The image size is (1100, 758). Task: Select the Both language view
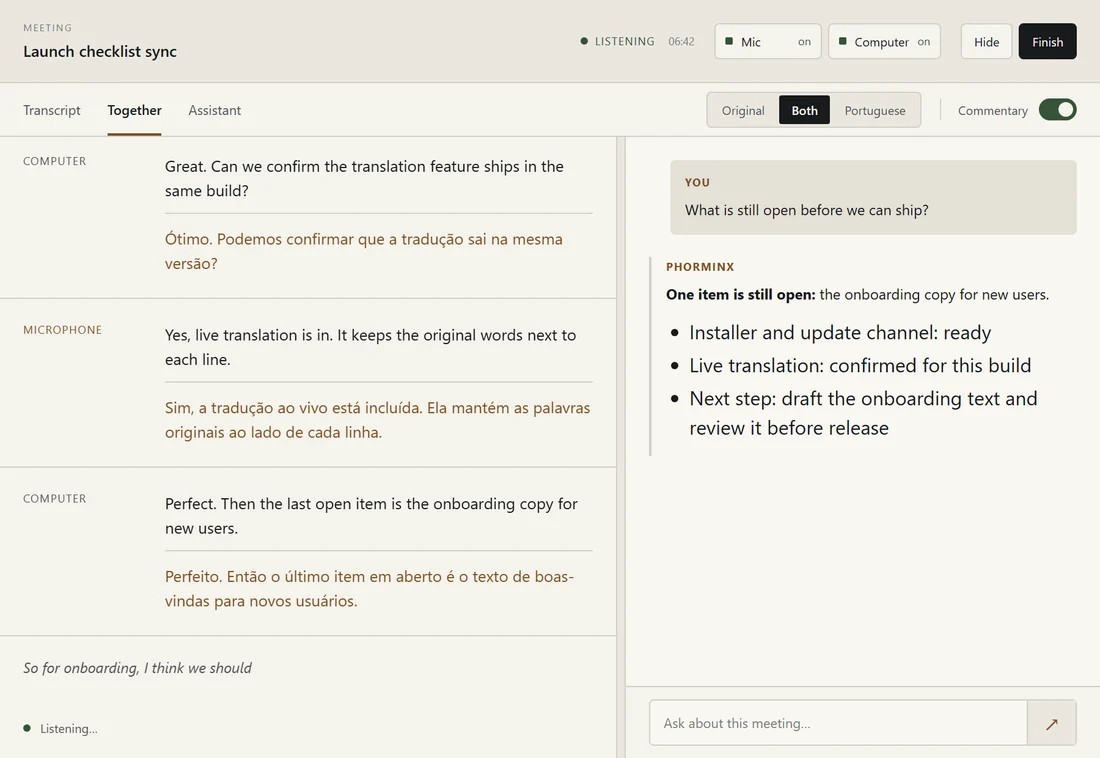point(804,110)
